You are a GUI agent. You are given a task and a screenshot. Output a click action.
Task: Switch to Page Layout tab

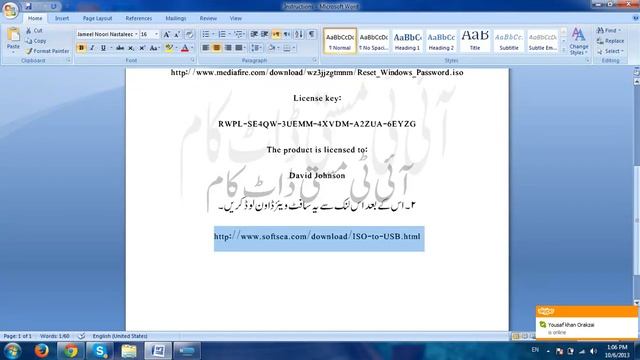pos(97,18)
